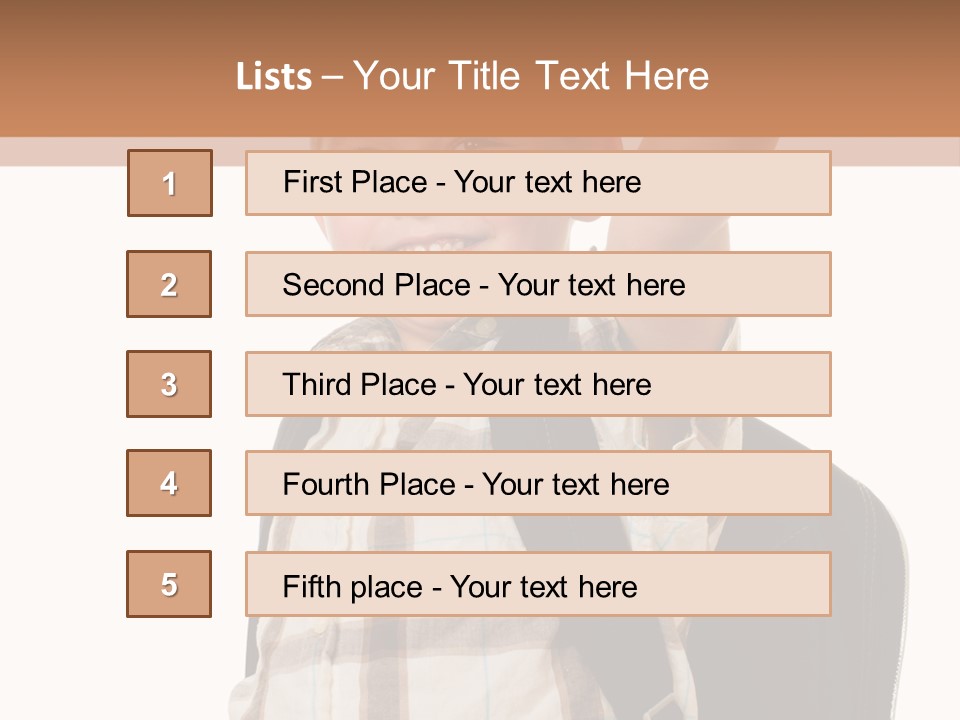Image resolution: width=960 pixels, height=720 pixels.
Task: Select the number 4 box
Action: click(x=169, y=483)
